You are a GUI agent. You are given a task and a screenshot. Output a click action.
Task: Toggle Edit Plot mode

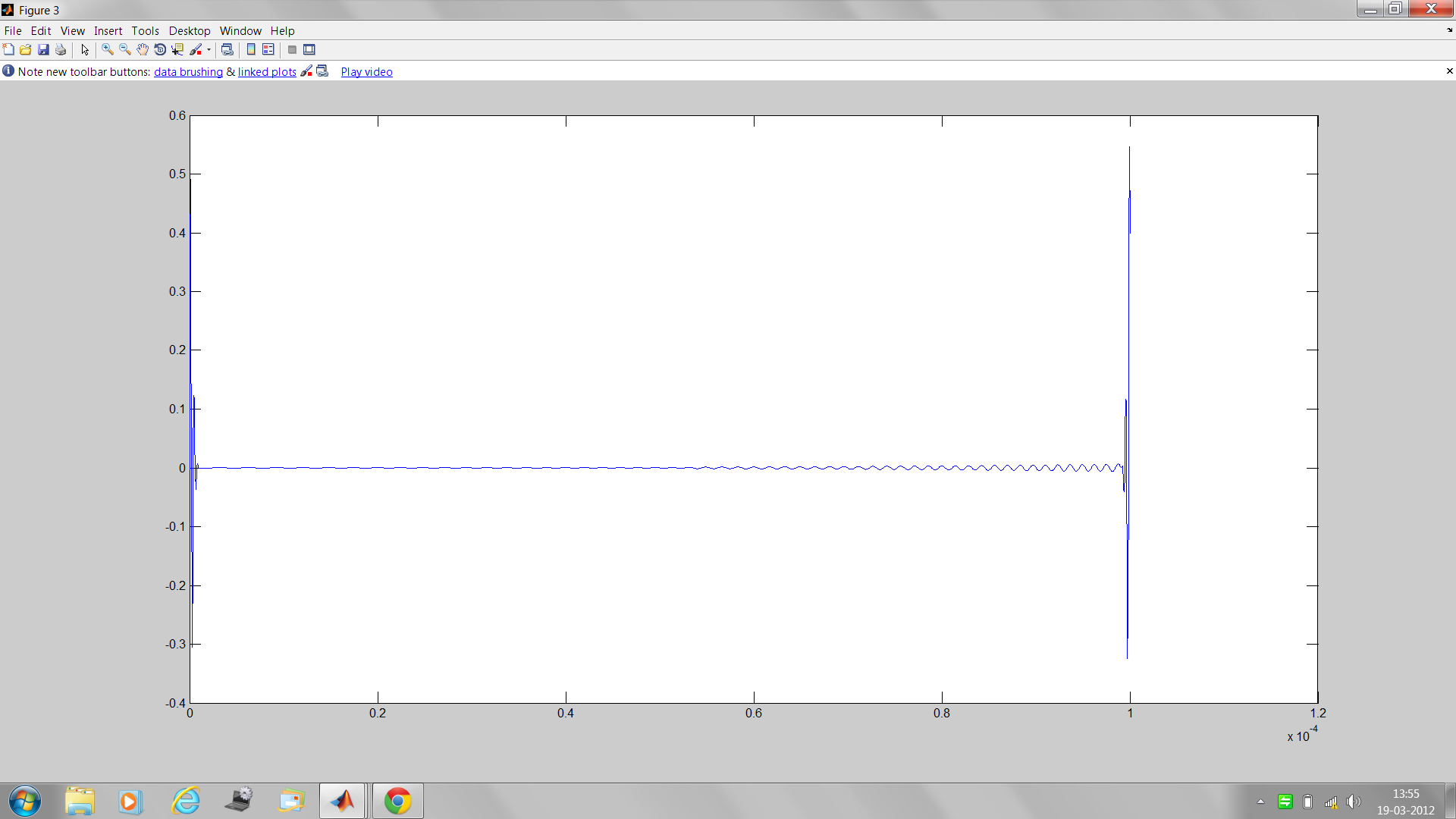click(85, 49)
